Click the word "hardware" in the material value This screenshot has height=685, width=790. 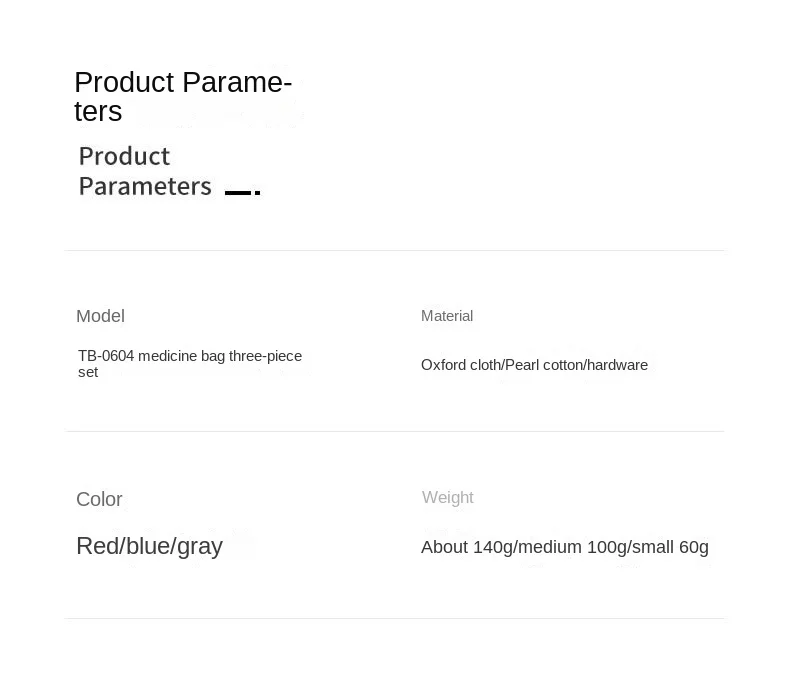617,365
